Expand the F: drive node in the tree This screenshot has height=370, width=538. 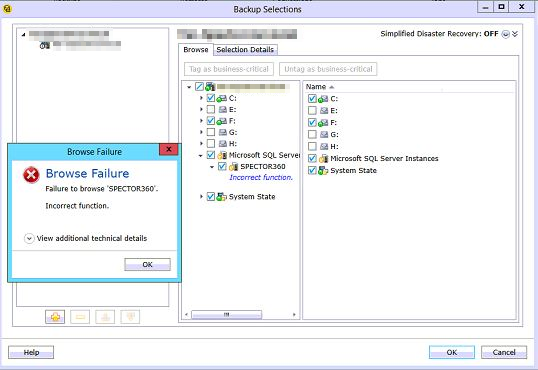(x=201, y=121)
